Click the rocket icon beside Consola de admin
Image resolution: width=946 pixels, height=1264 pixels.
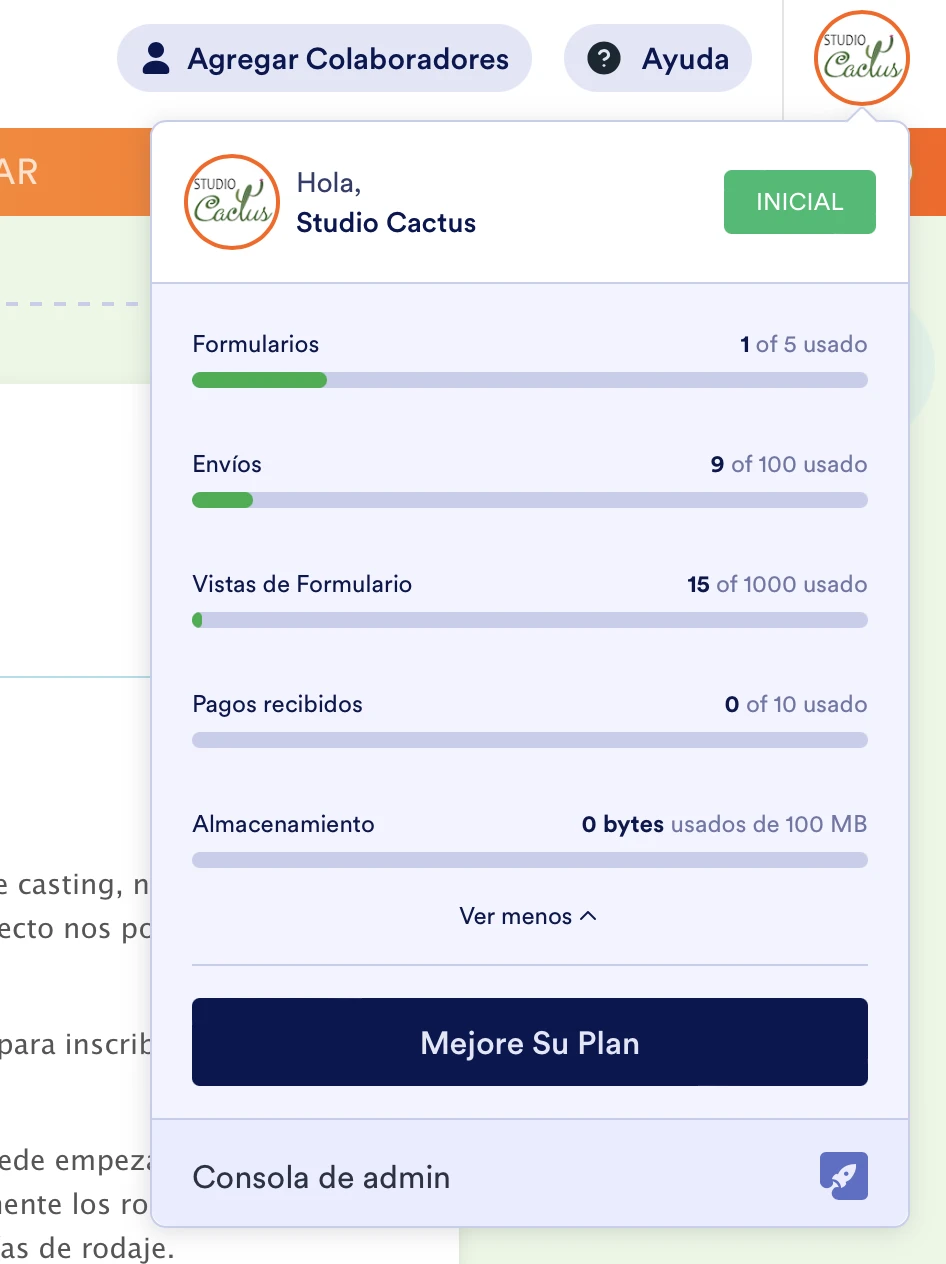tap(843, 1176)
